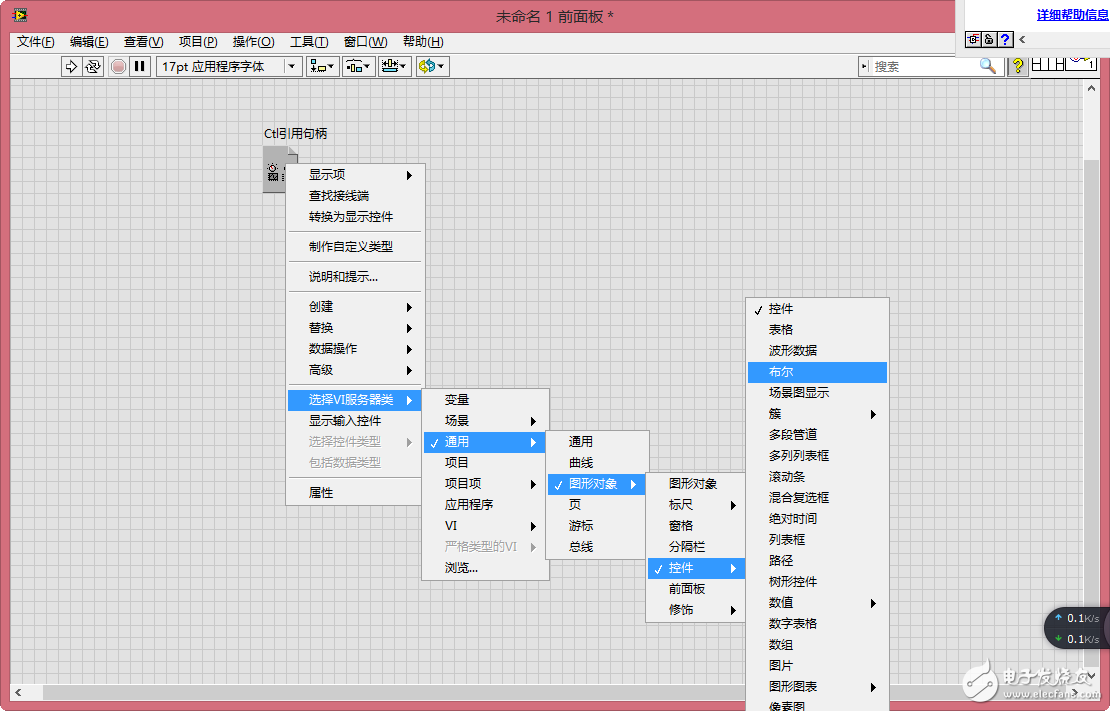Open the Align Objects toolbar menu
This screenshot has height=711, width=1110.
[x=322, y=67]
